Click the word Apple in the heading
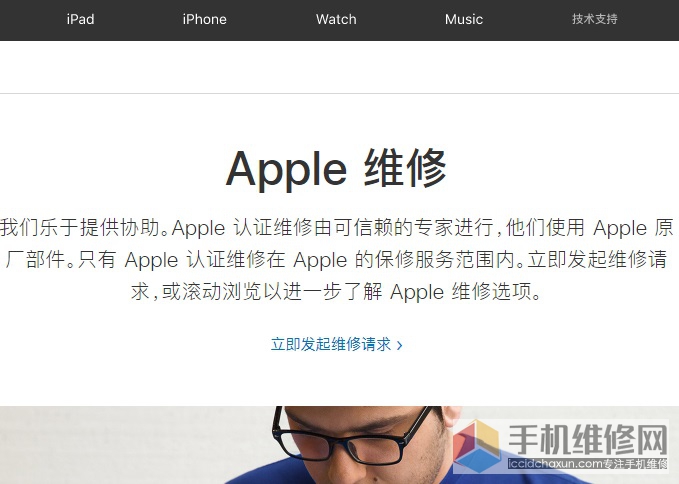The height and width of the screenshot is (484, 679). (286, 170)
